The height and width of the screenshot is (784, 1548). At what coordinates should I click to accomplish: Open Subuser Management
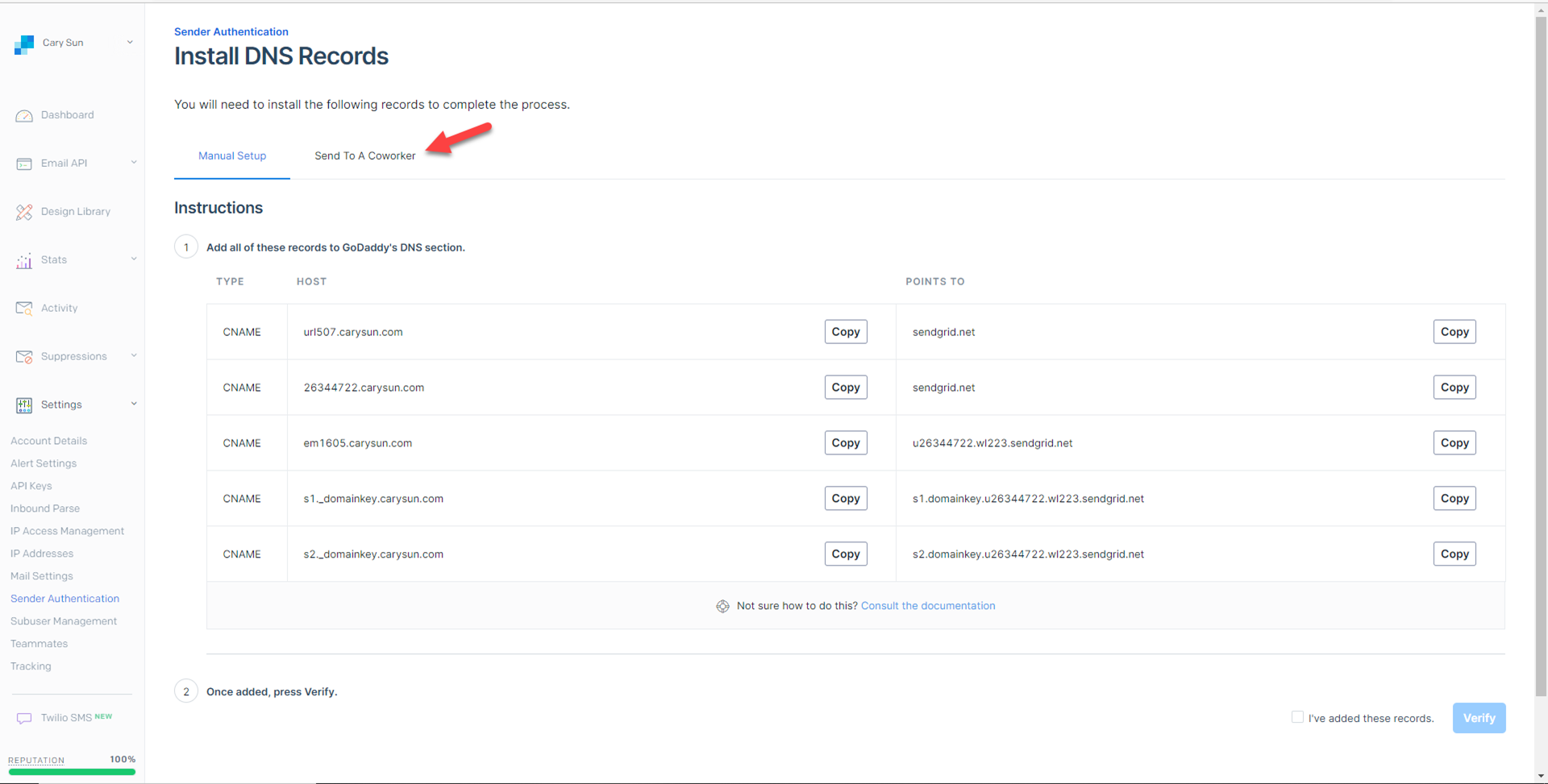[x=64, y=621]
